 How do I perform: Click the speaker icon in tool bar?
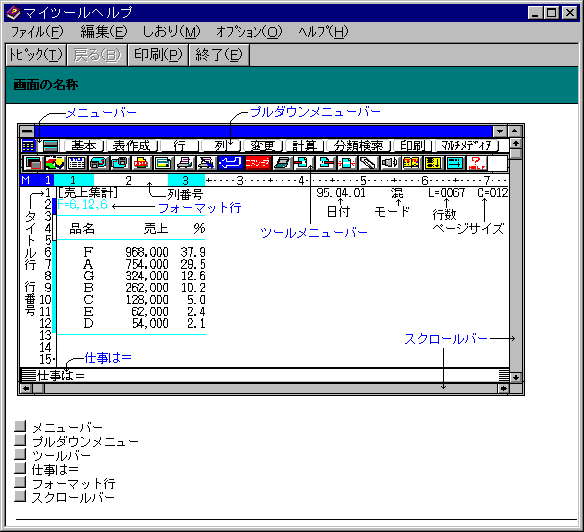[390, 163]
